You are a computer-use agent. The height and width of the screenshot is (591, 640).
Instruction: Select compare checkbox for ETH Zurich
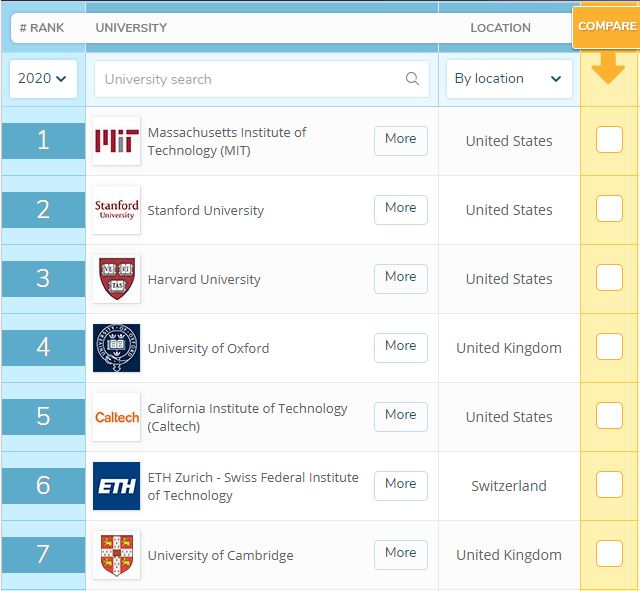point(609,485)
